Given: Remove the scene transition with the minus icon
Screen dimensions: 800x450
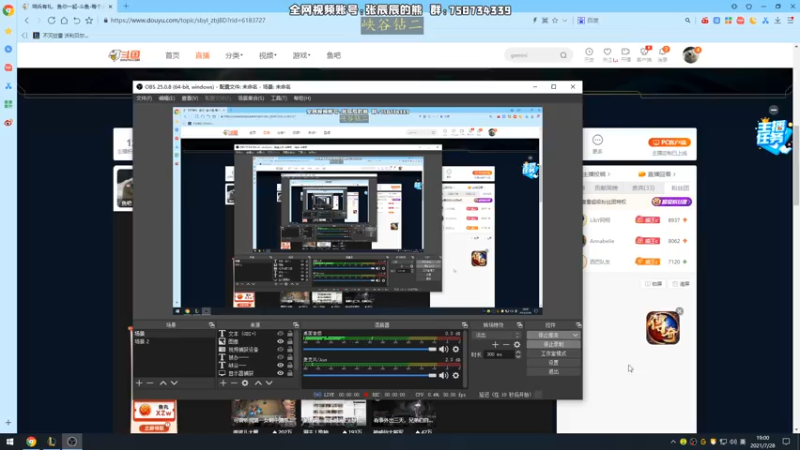Looking at the screenshot, I should point(506,345).
